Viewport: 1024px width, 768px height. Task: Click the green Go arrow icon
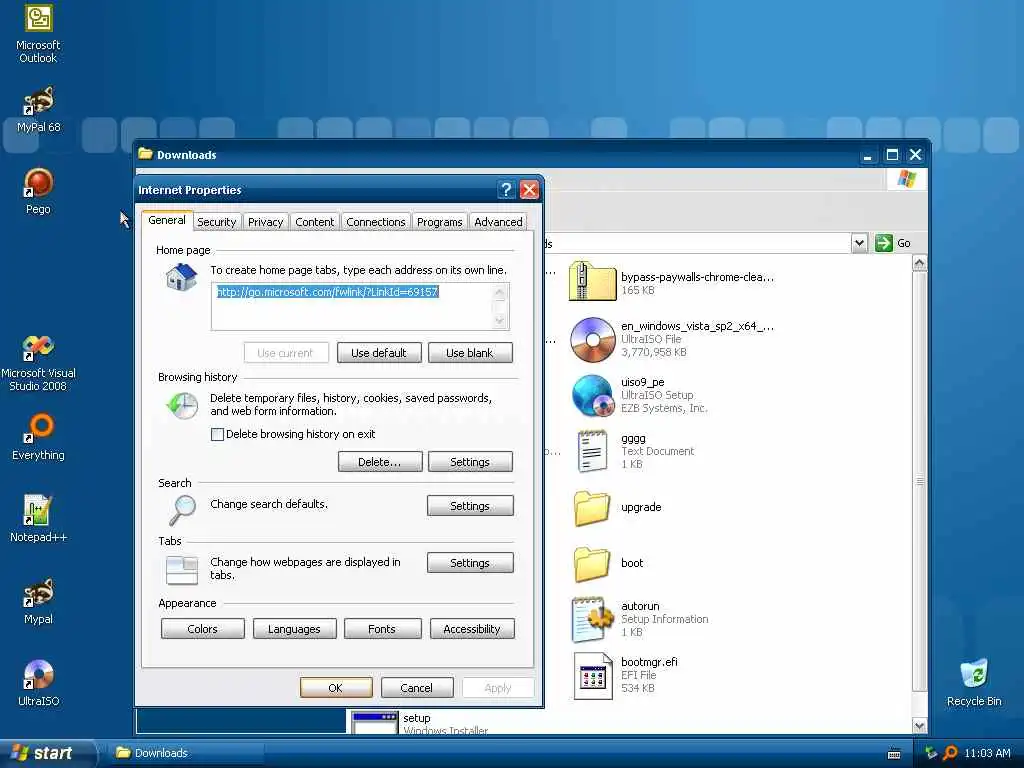[884, 243]
